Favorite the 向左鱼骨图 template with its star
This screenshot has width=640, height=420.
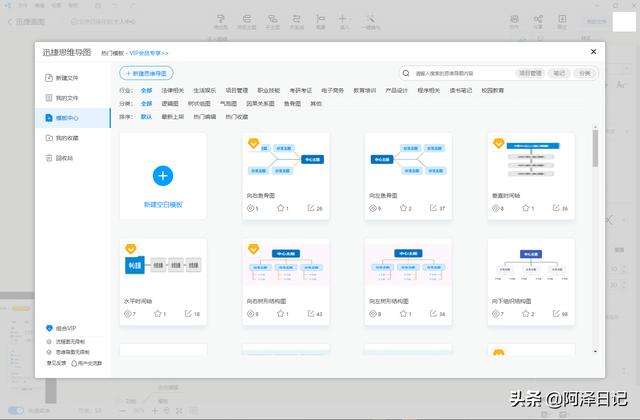click(403, 208)
